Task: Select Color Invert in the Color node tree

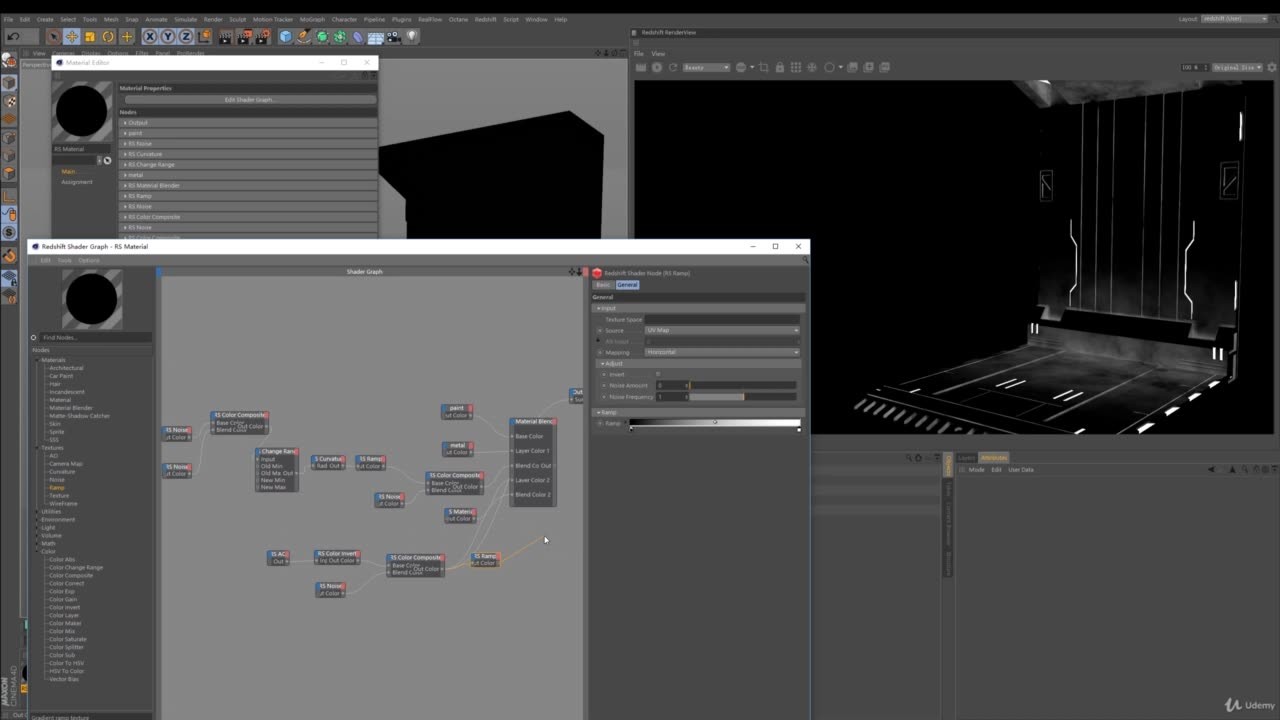Action: pyautogui.click(x=65, y=607)
